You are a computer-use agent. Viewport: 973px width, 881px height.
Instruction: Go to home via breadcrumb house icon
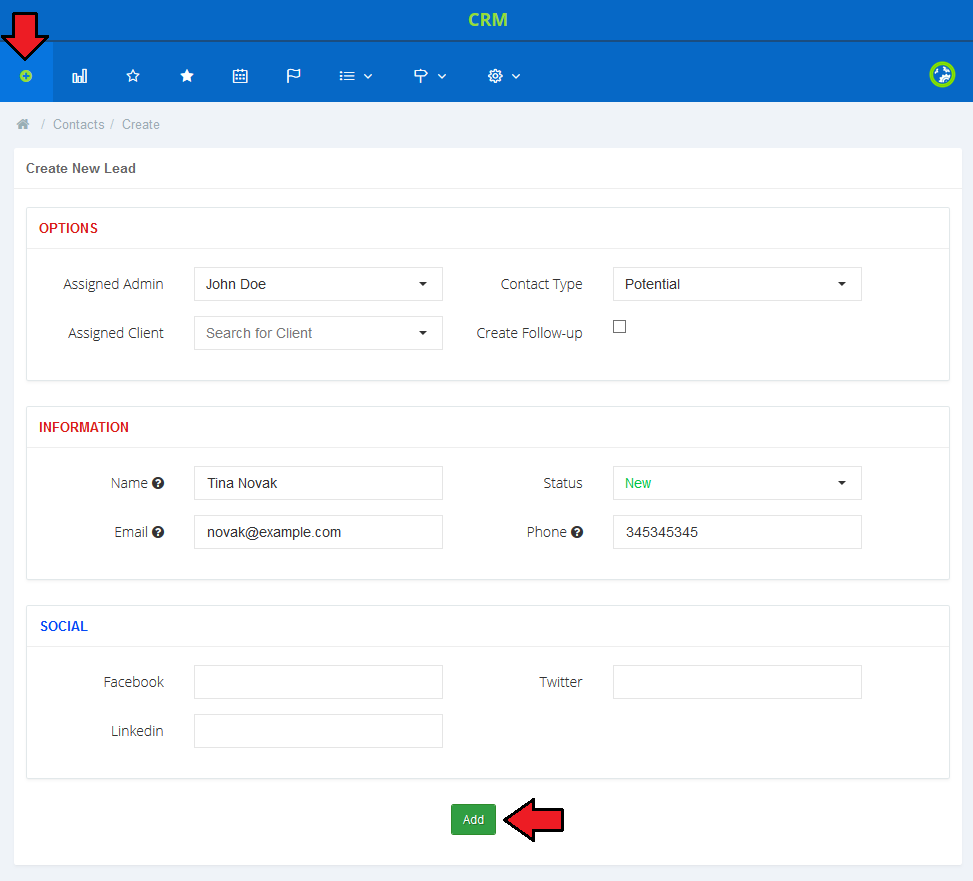tap(23, 124)
